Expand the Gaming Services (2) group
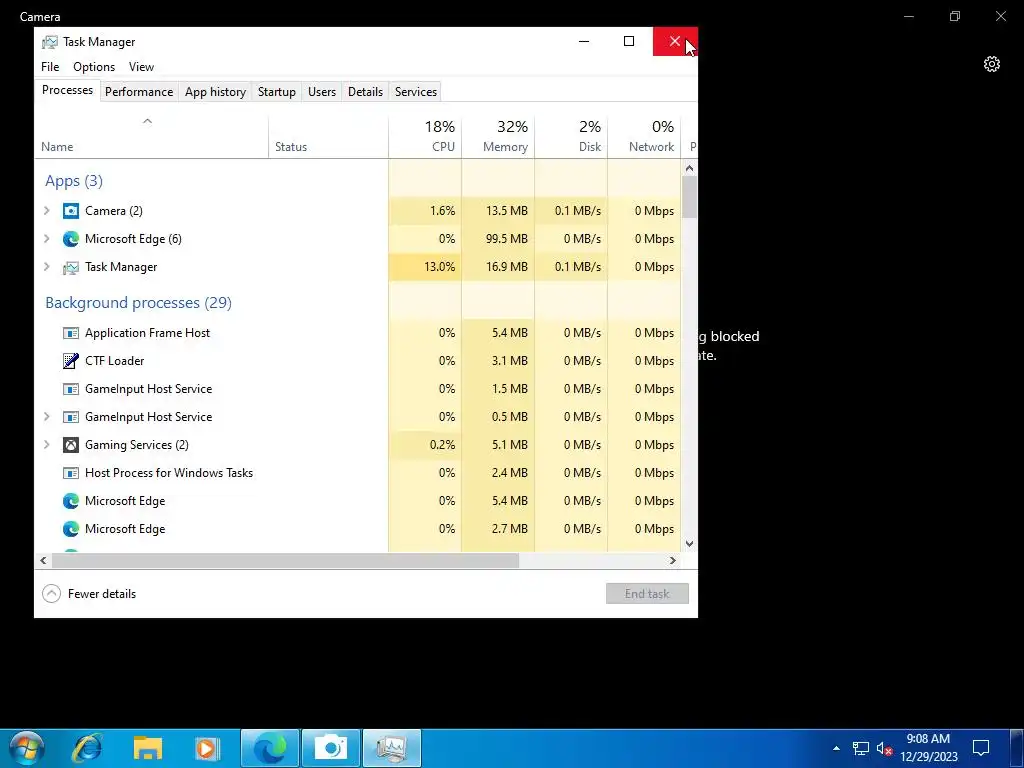1024x768 pixels. point(46,445)
